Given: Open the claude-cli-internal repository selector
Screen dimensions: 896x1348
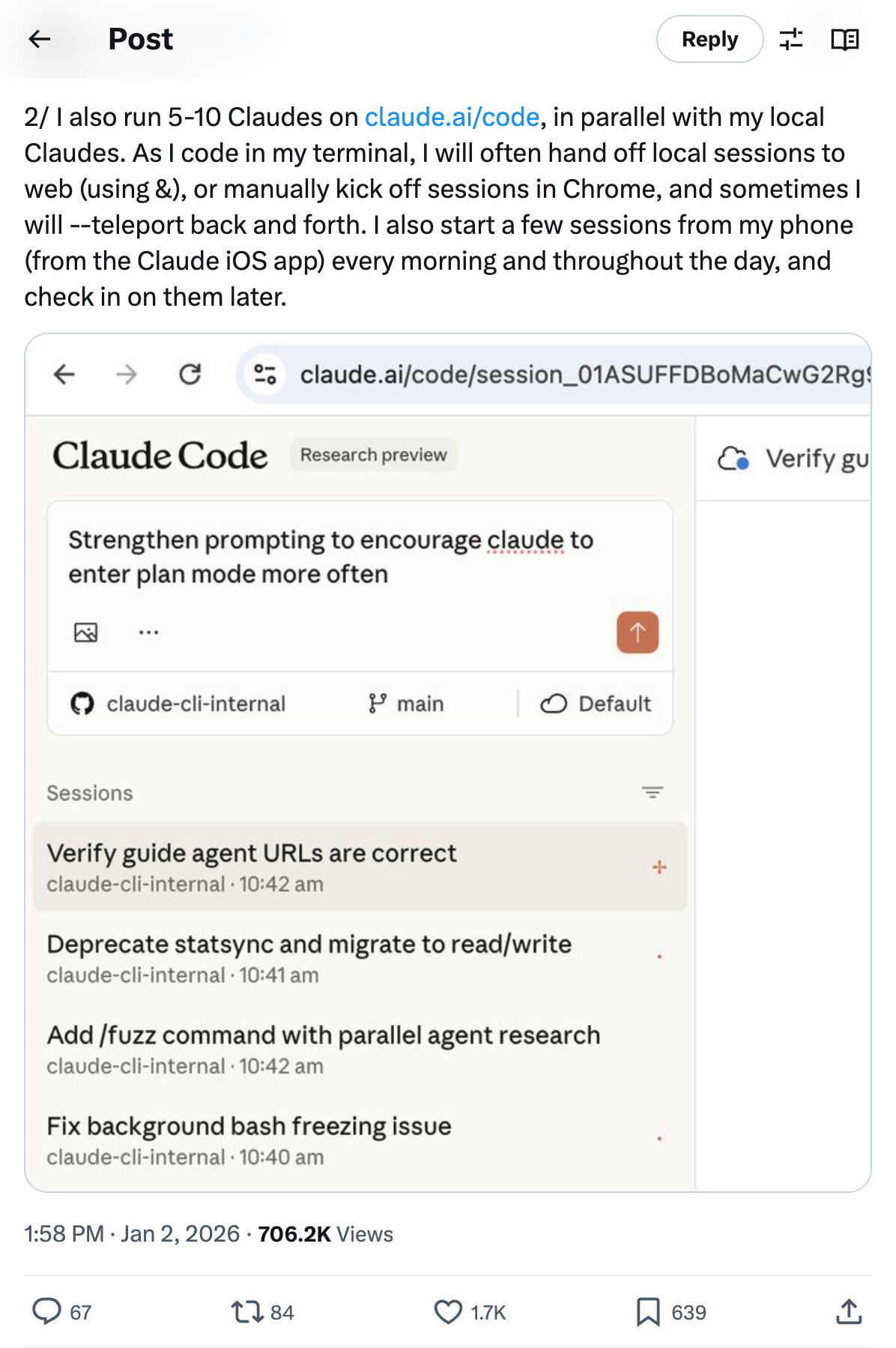Looking at the screenshot, I should pyautogui.click(x=178, y=704).
